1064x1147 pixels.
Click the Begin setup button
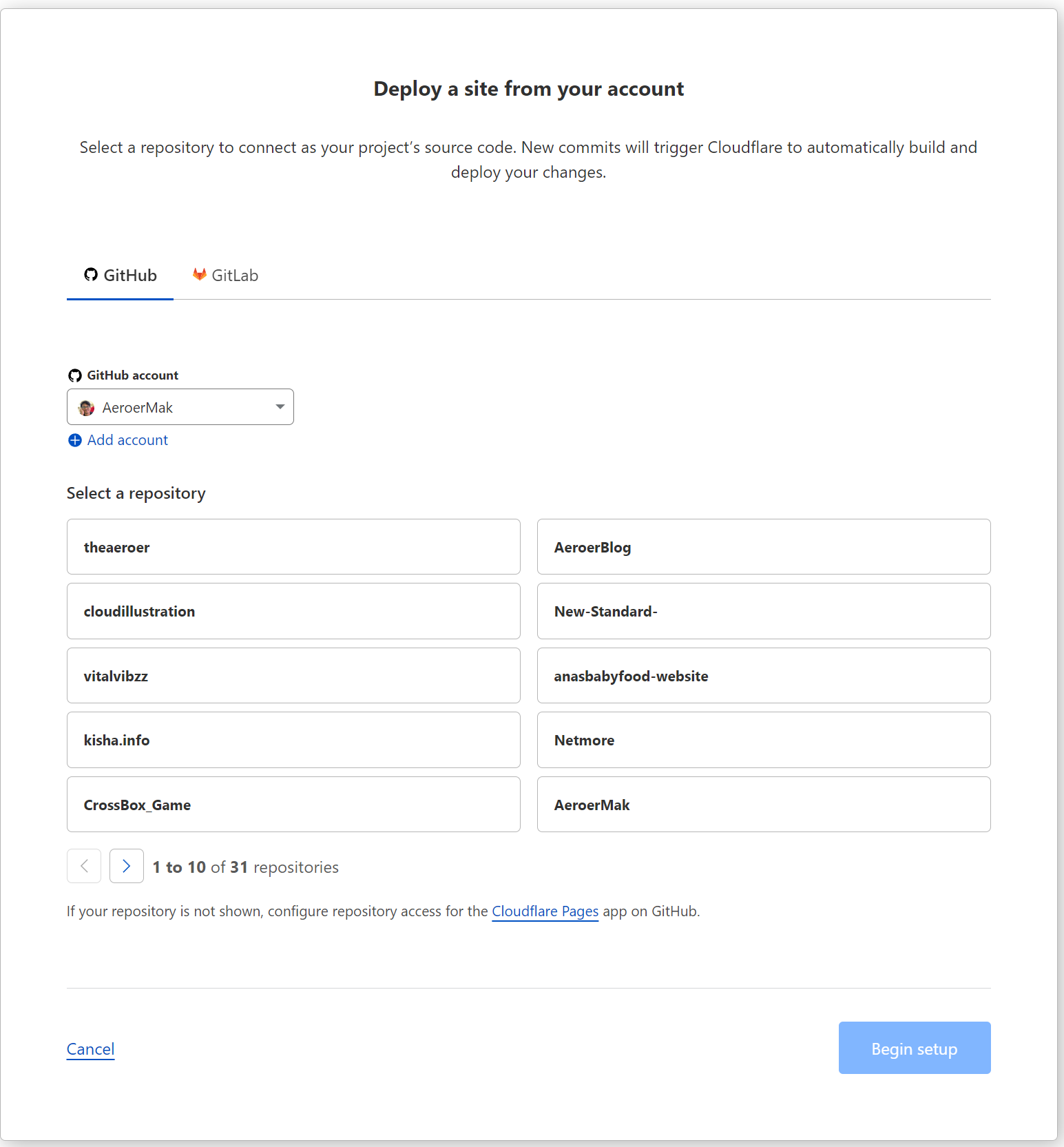(914, 1048)
